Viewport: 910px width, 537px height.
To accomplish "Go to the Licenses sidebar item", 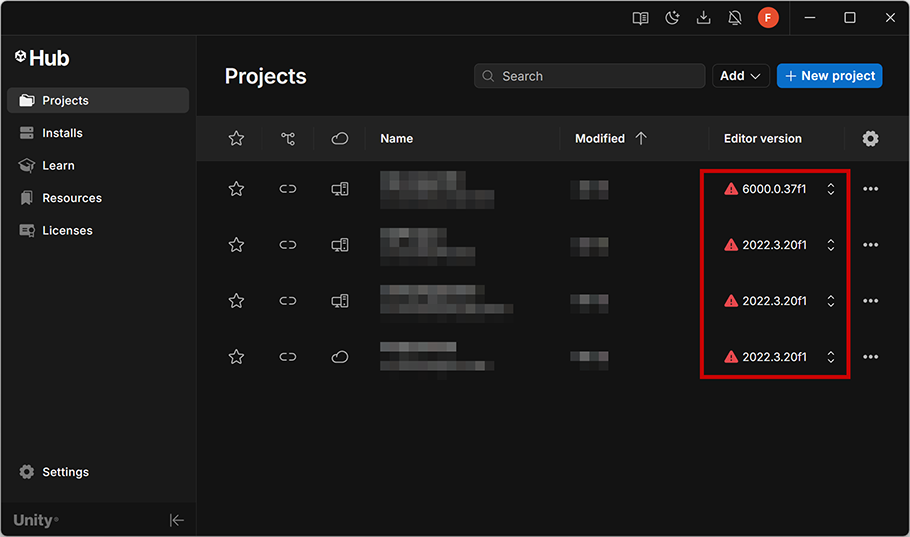I will [67, 230].
